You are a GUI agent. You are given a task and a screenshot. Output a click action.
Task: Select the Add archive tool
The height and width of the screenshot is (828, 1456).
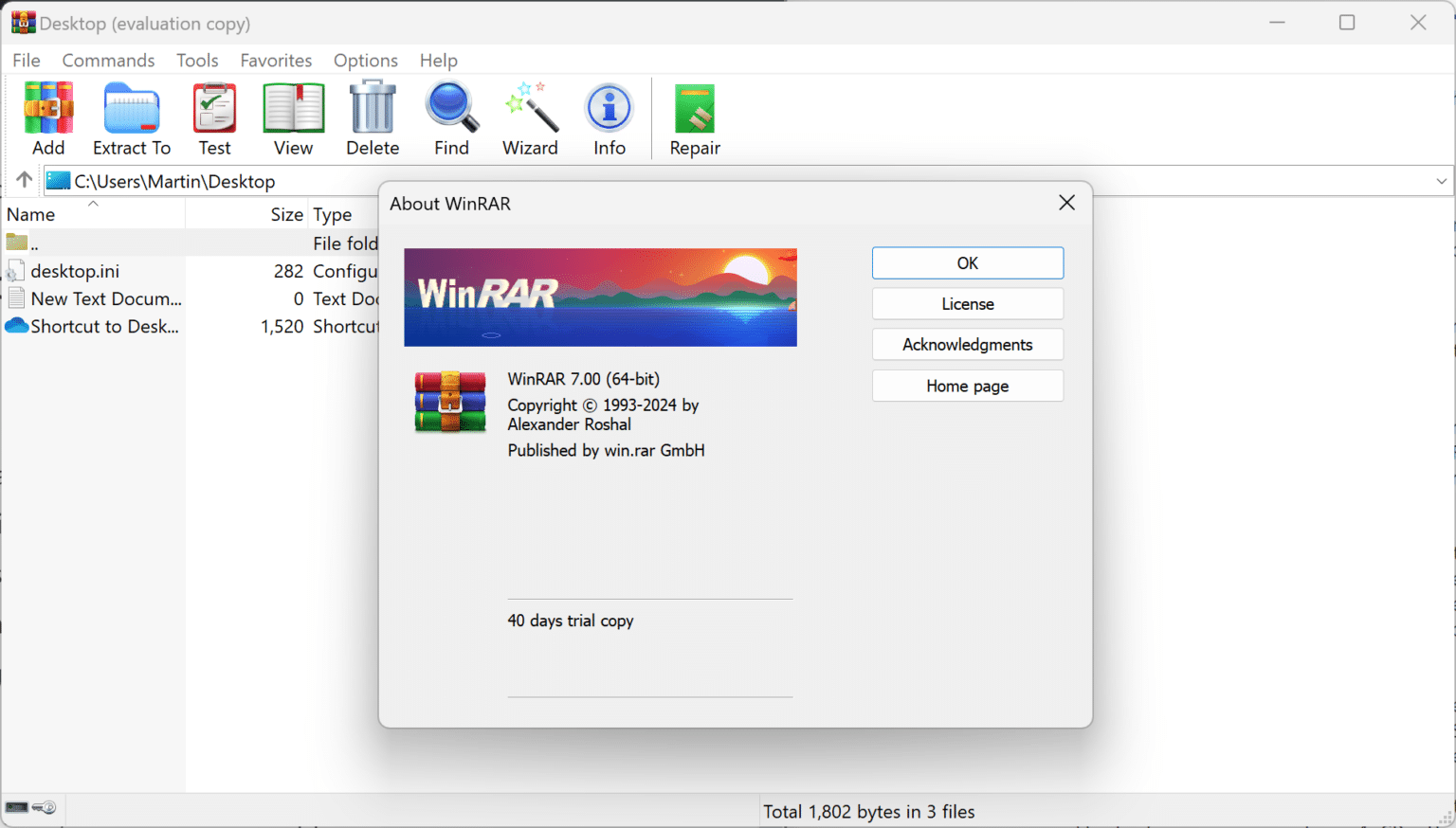tap(47, 114)
